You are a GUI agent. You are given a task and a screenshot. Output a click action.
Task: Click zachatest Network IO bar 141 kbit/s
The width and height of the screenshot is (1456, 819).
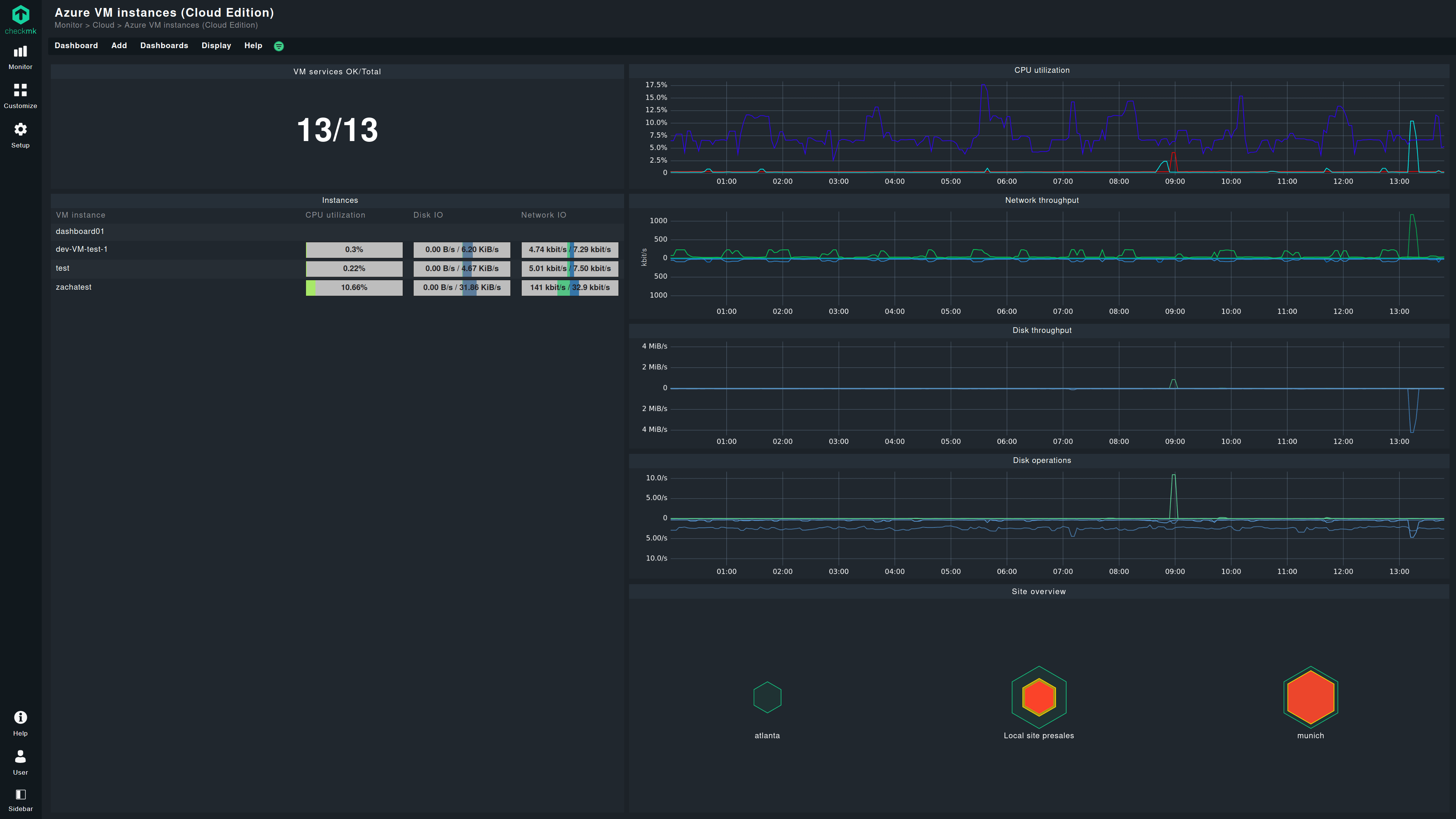(x=570, y=288)
